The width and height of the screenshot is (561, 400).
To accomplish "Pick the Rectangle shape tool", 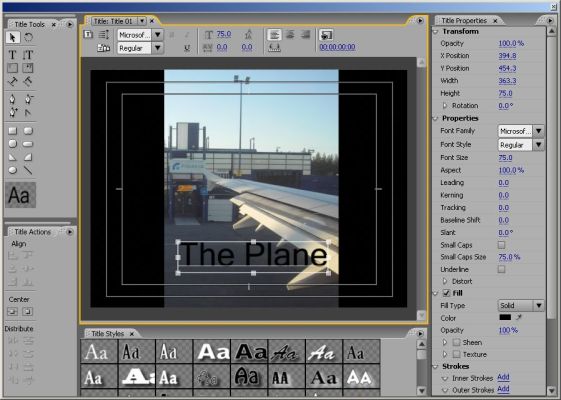I will tap(13, 131).
